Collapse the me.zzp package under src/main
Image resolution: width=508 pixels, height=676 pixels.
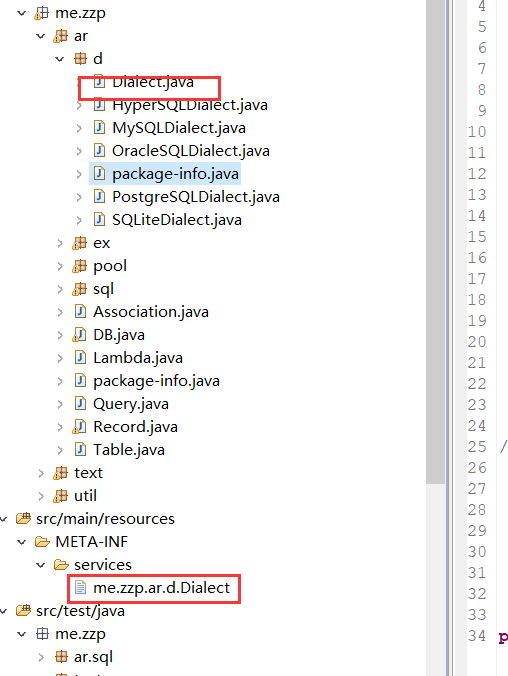coord(22,13)
